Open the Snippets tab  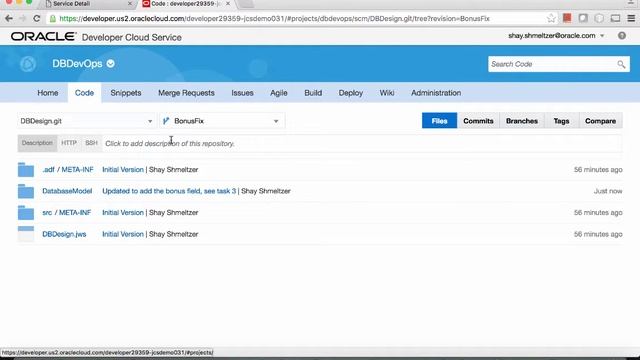tap(126, 93)
